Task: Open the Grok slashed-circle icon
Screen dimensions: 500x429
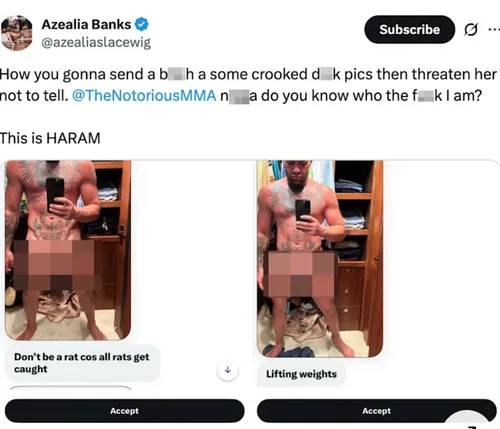Action: pos(471,30)
